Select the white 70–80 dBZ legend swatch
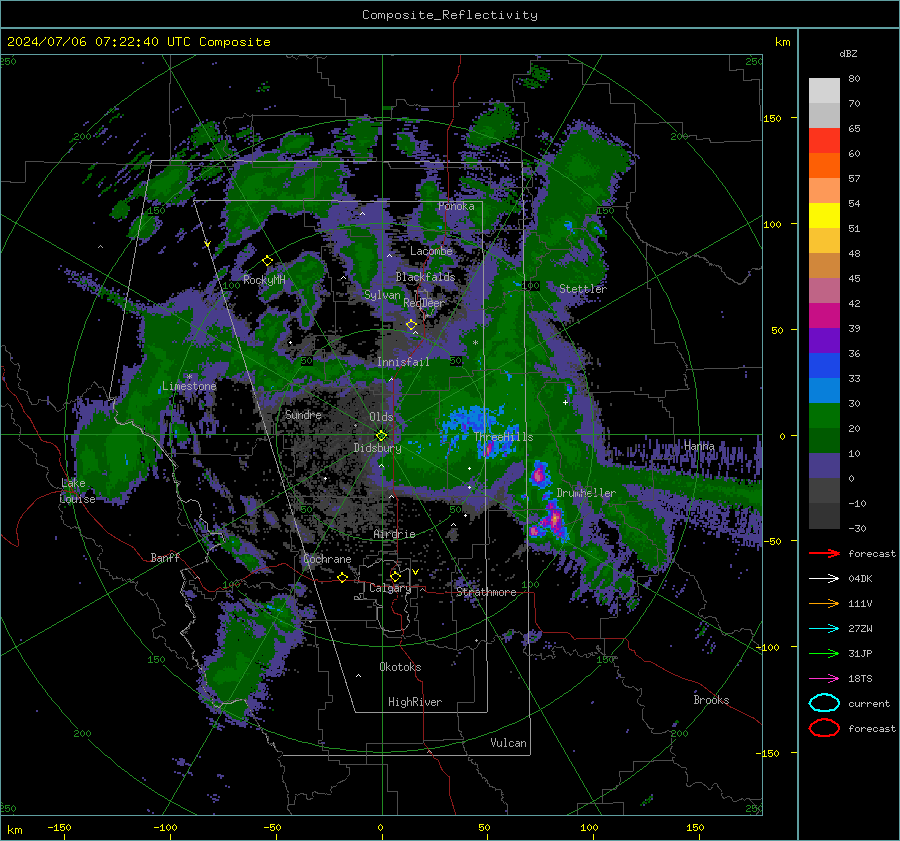The width and height of the screenshot is (900, 841). (x=824, y=90)
